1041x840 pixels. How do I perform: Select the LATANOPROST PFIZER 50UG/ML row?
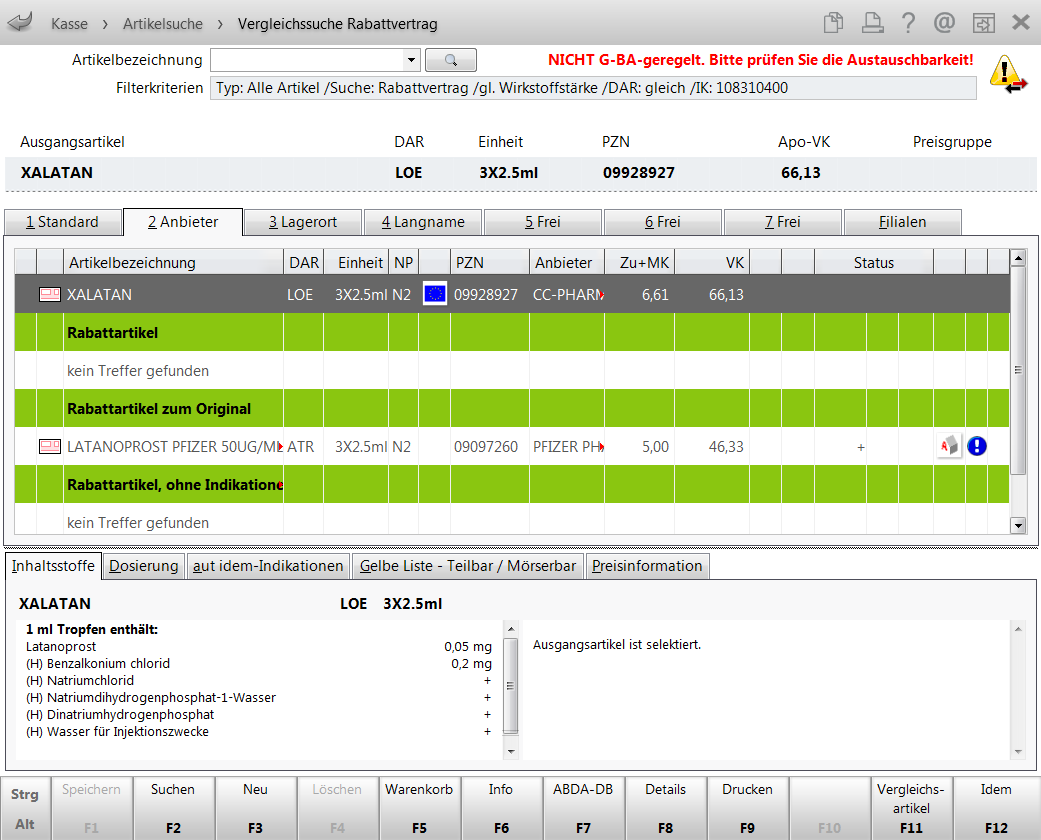click(512, 446)
